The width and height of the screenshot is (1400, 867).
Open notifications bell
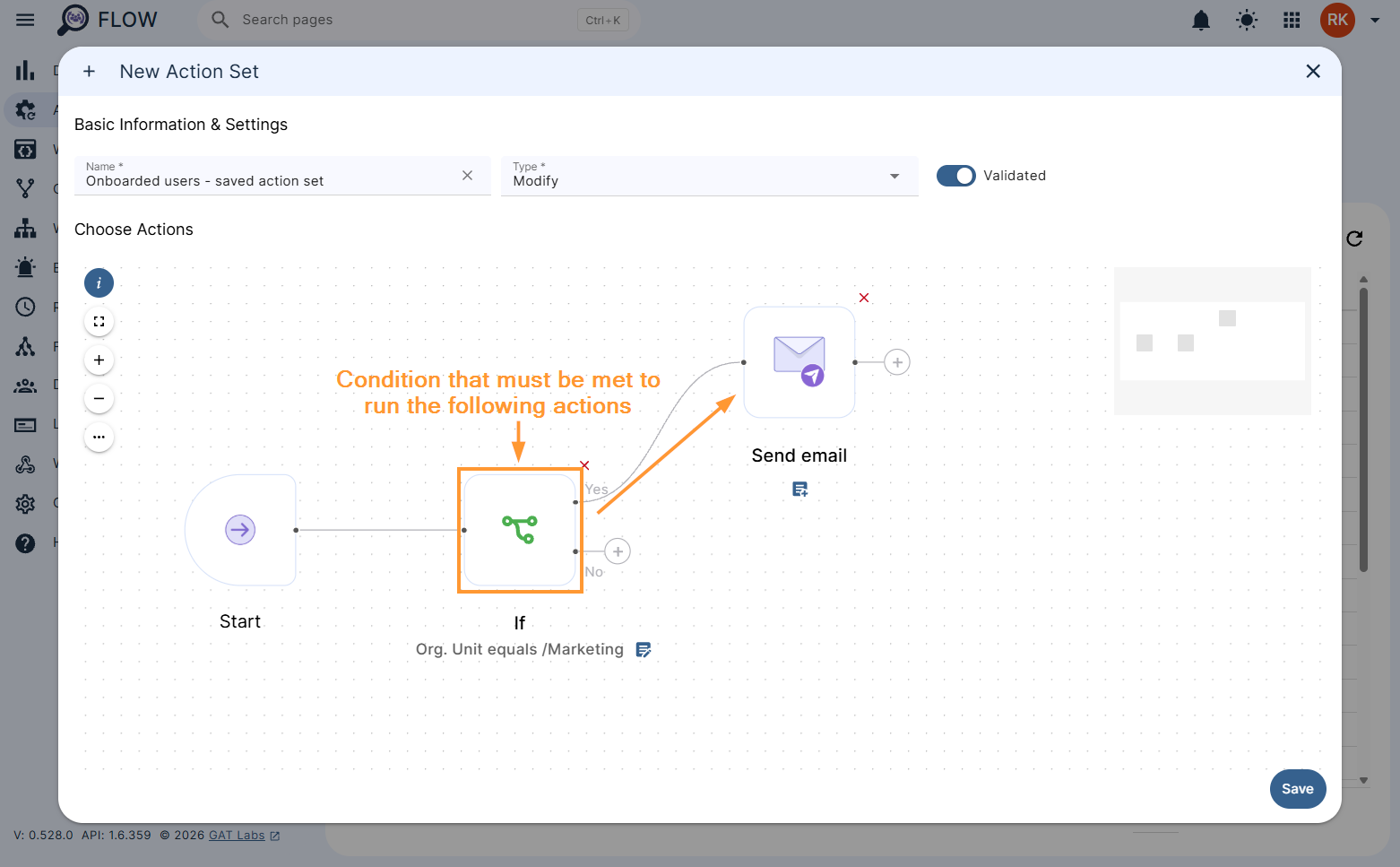tap(1201, 20)
